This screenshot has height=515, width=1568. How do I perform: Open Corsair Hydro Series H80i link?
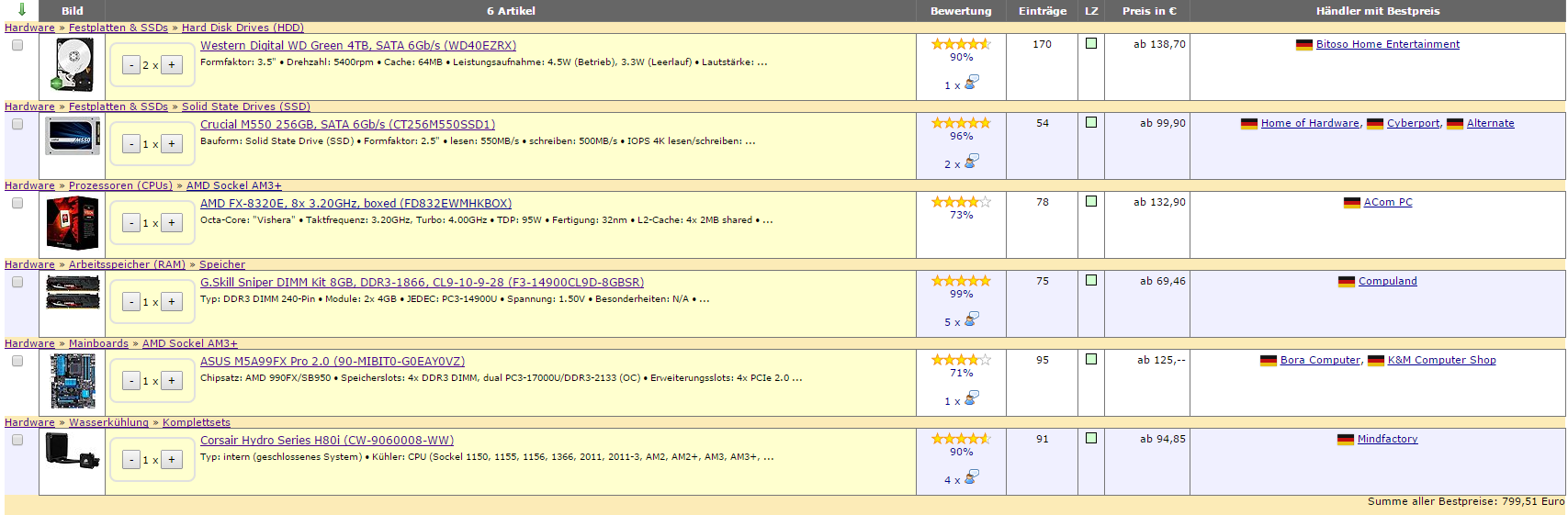pyautogui.click(x=327, y=441)
